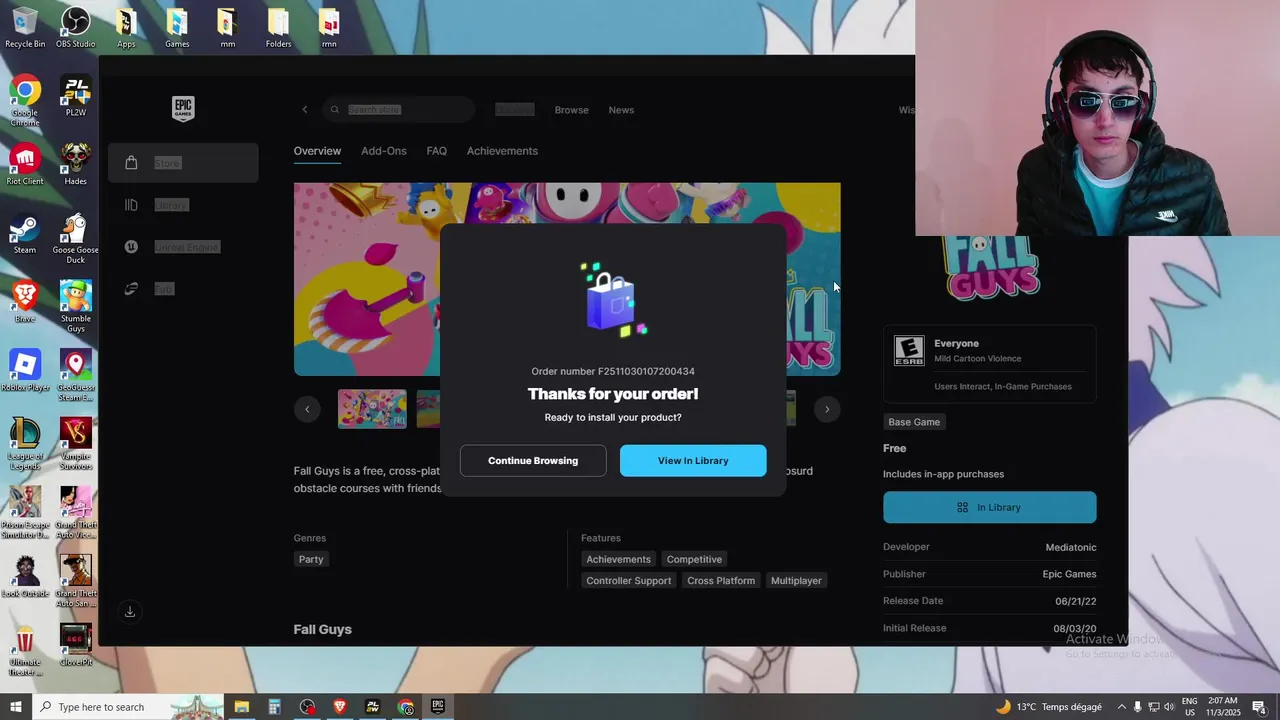
Task: Open Prison Escape Simulator desktop shortcut
Action: [25, 513]
